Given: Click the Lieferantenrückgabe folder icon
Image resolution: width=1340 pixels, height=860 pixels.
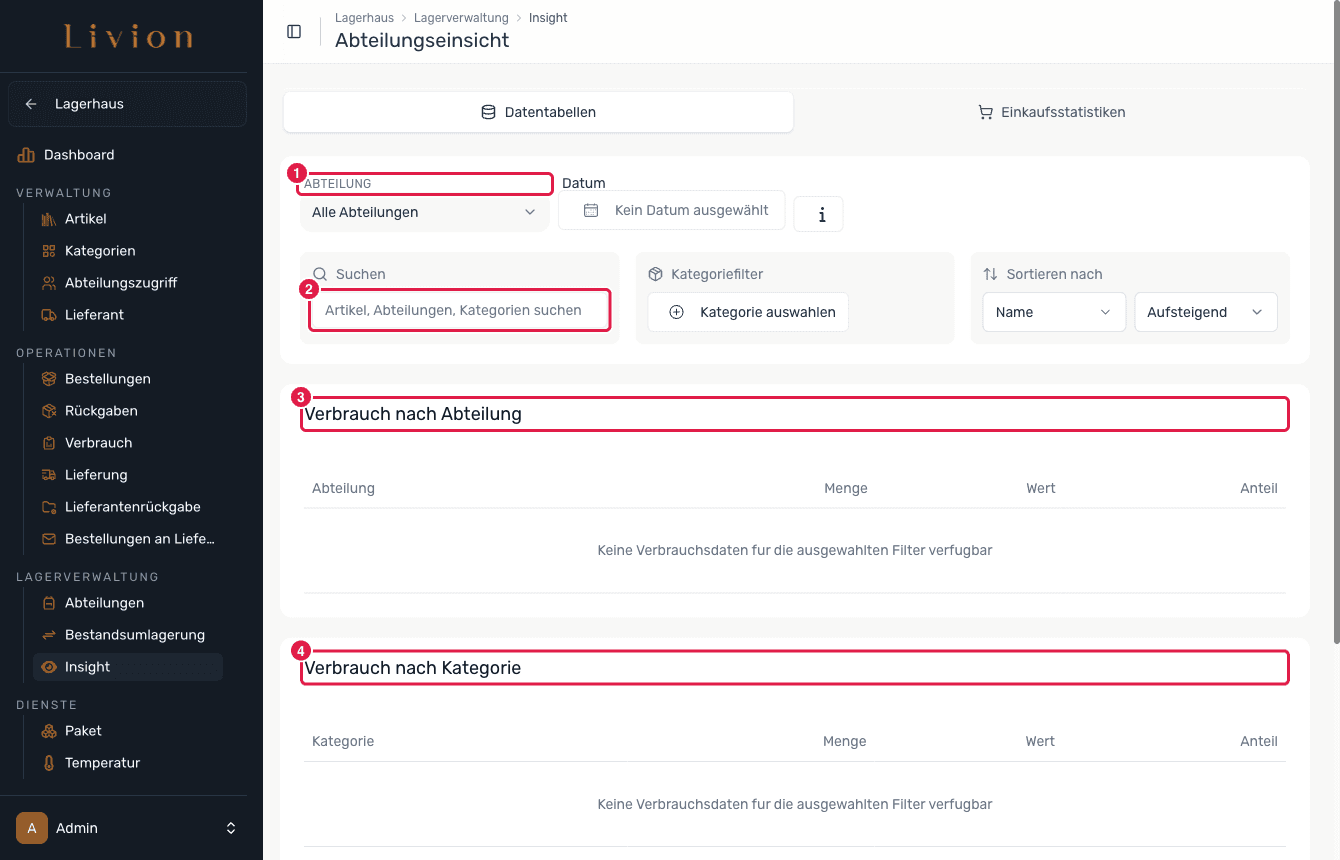Looking at the screenshot, I should [x=49, y=507].
